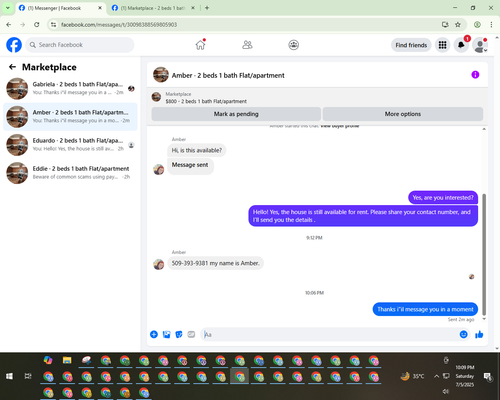The width and height of the screenshot is (500, 400).
Task: Click the conversation header title Amber
Action: point(228,75)
